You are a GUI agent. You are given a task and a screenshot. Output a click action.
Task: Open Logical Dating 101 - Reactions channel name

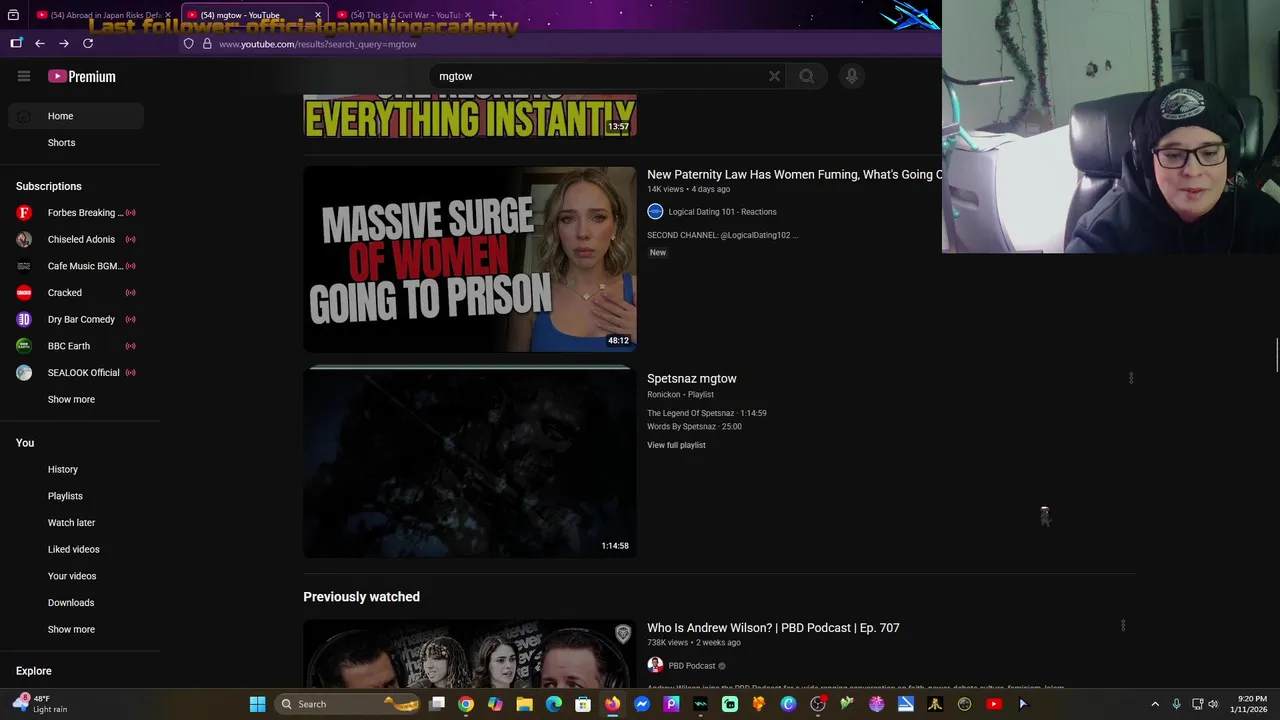pos(722,212)
